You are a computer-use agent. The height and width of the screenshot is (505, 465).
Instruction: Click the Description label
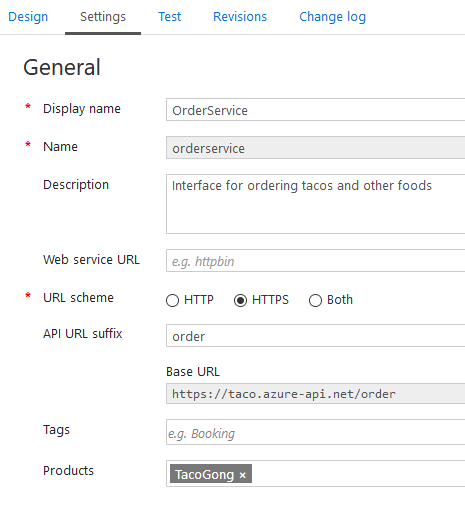76,185
